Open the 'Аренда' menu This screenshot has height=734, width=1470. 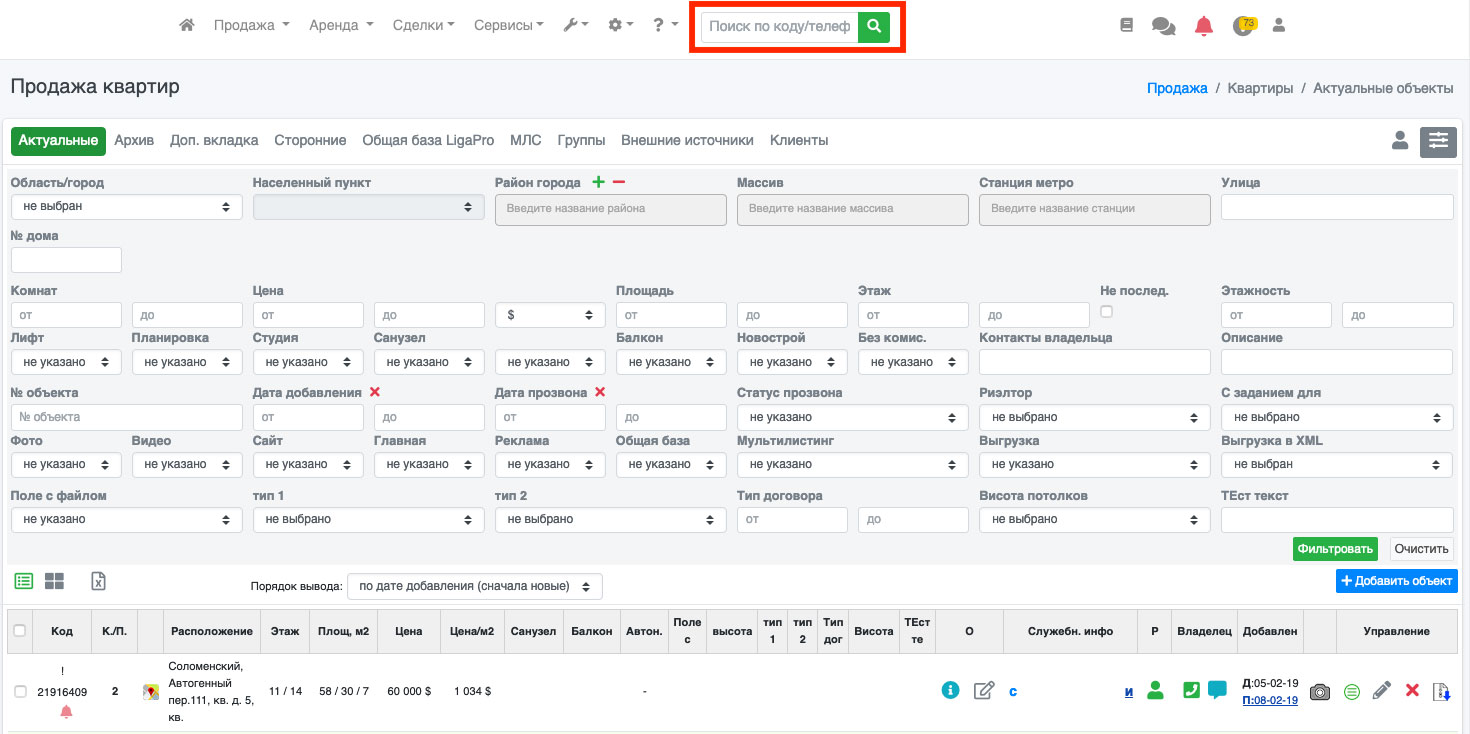click(341, 25)
